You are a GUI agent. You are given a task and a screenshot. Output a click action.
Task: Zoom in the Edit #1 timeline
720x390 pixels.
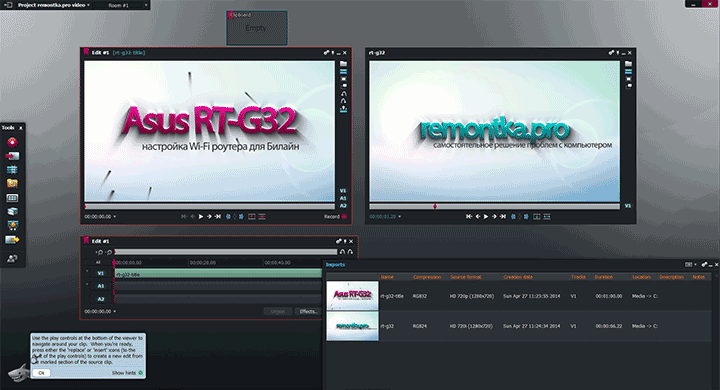100,252
